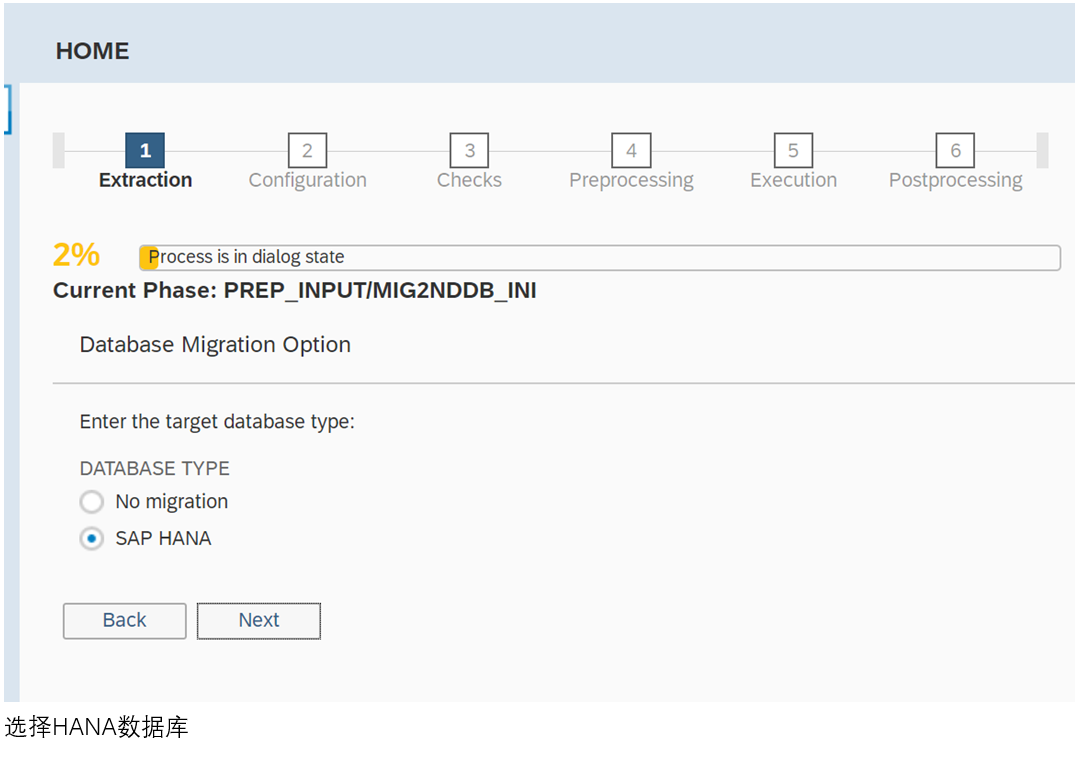This screenshot has height=765, width=1075.
Task: Click the SAP HANA option label
Action: (163, 539)
